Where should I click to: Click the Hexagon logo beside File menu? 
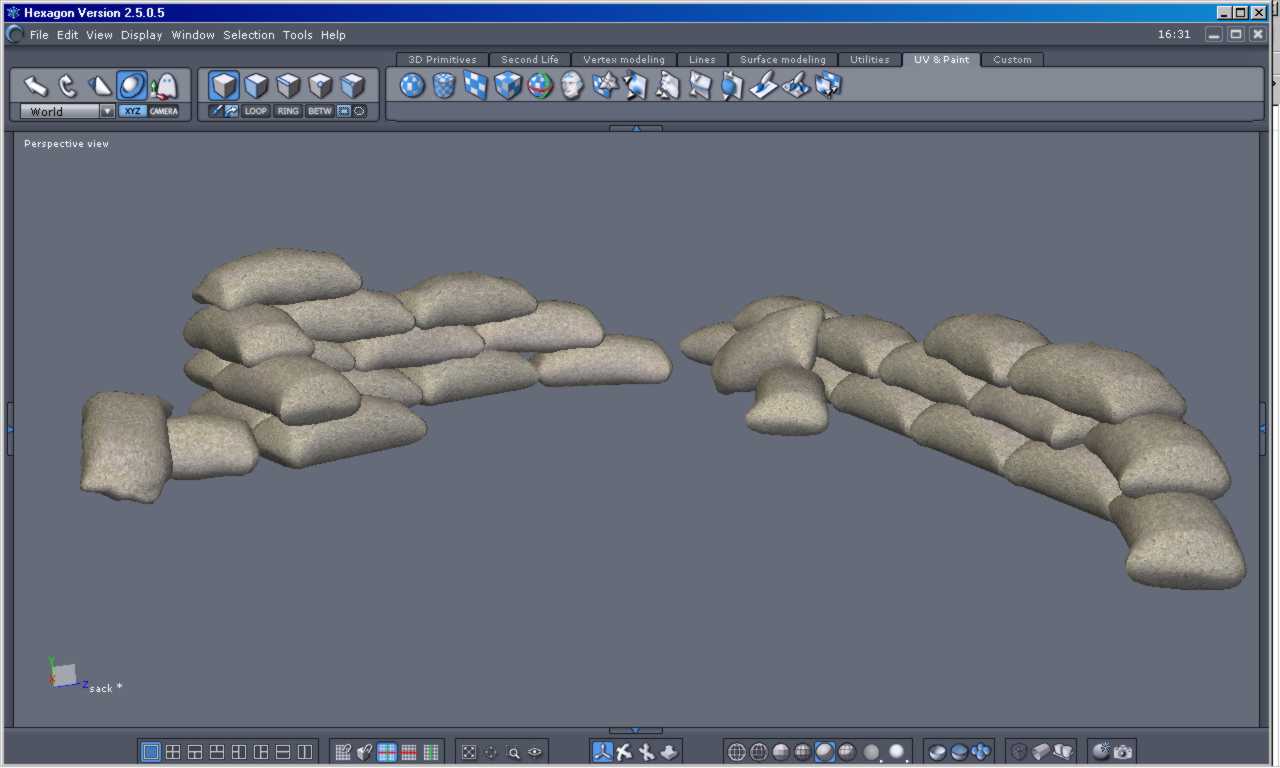tap(15, 34)
